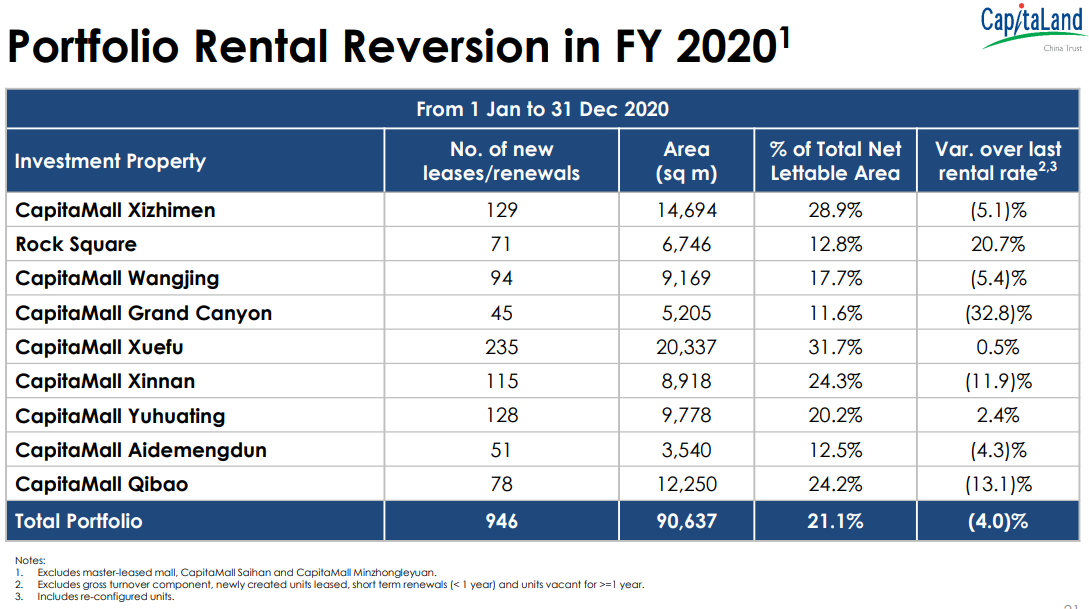The image size is (1089, 609).
Task: Click the CapitaLand China Trust logo
Action: click(1032, 28)
